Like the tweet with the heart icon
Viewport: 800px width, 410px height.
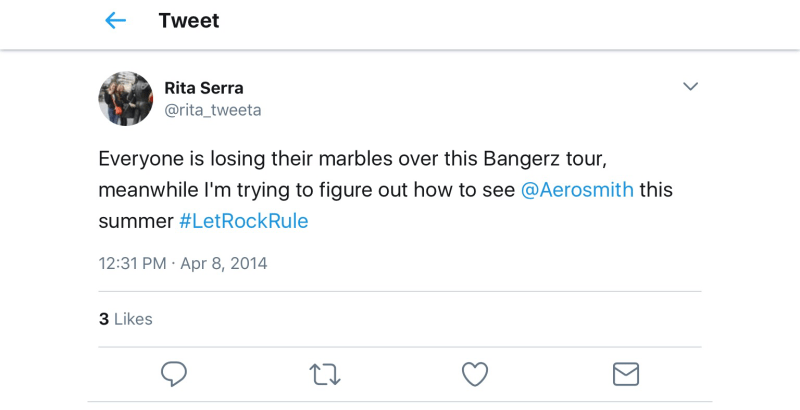474,374
